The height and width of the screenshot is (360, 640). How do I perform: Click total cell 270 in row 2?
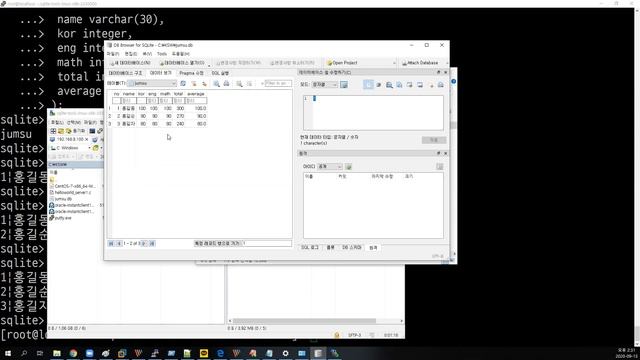pyautogui.click(x=179, y=116)
